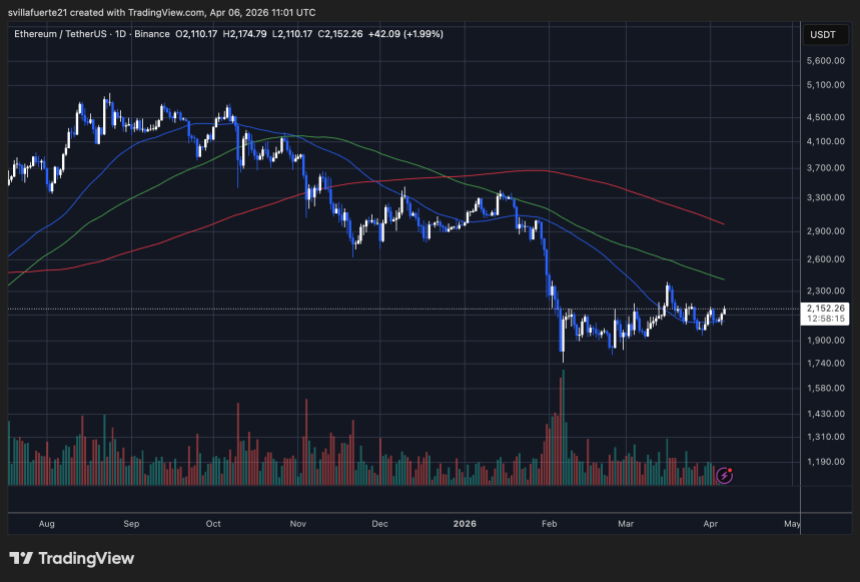
Task: Click the high value H2,174.79 in legend
Action: click(x=245, y=34)
